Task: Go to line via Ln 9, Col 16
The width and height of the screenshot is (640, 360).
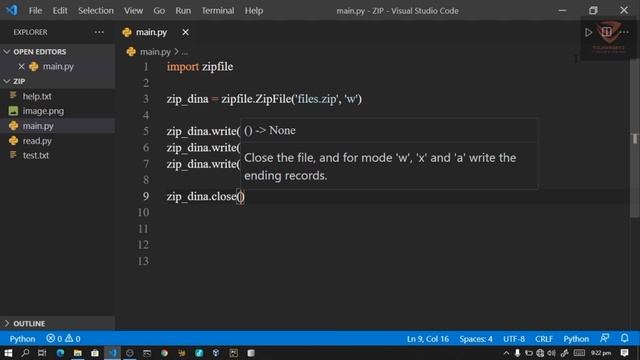Action: [x=427, y=339]
